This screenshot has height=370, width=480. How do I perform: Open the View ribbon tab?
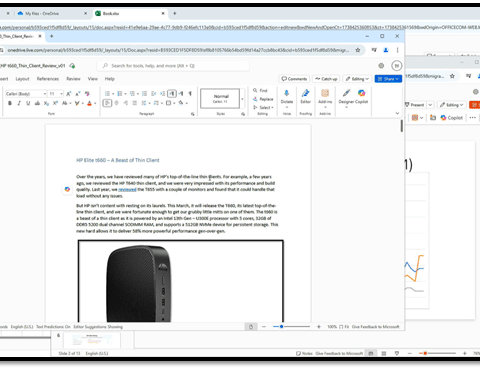click(x=93, y=79)
